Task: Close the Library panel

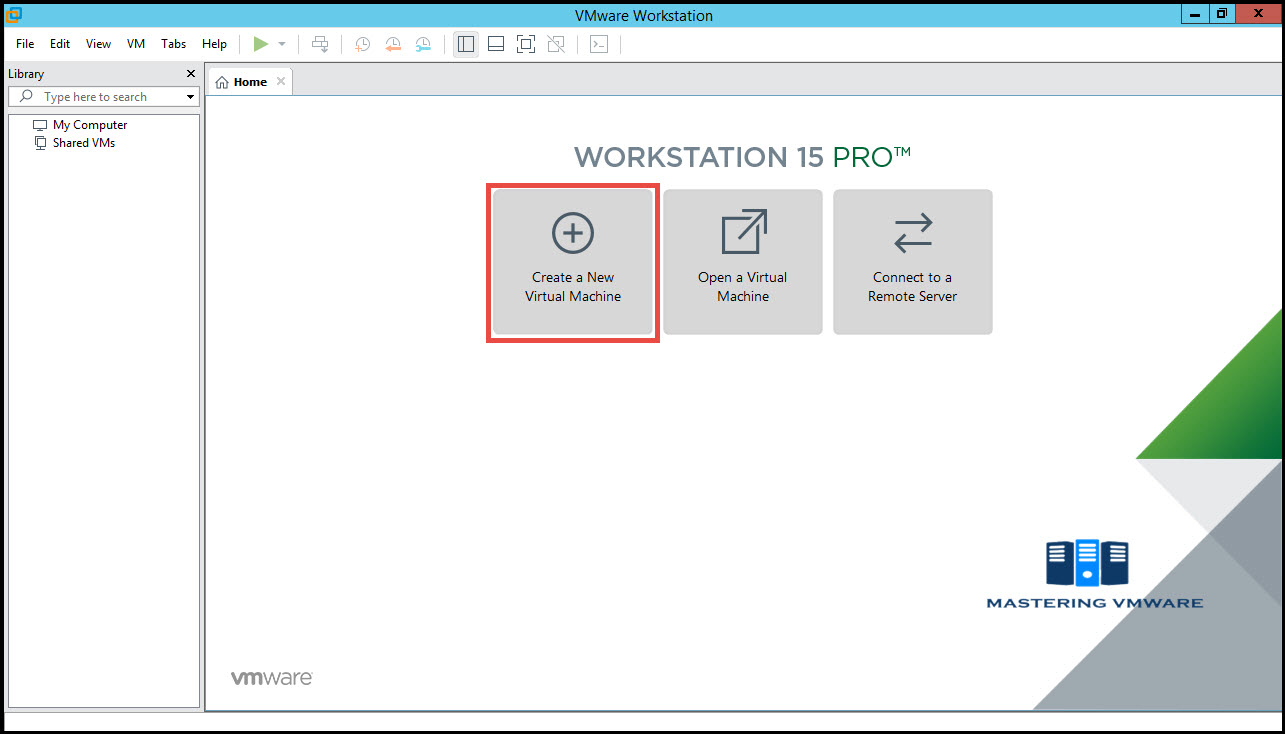Action: (x=191, y=74)
